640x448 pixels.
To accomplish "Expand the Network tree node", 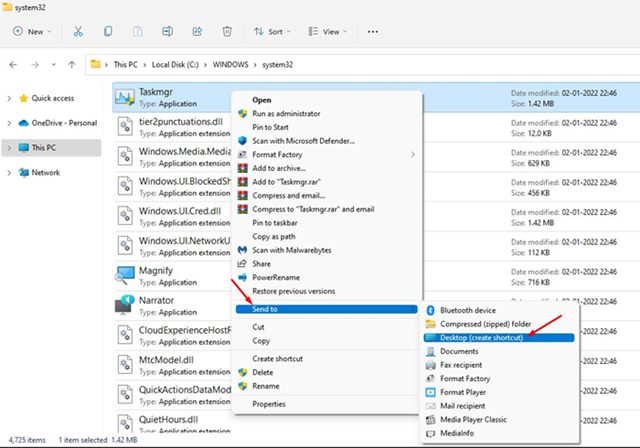I will pyautogui.click(x=10, y=172).
